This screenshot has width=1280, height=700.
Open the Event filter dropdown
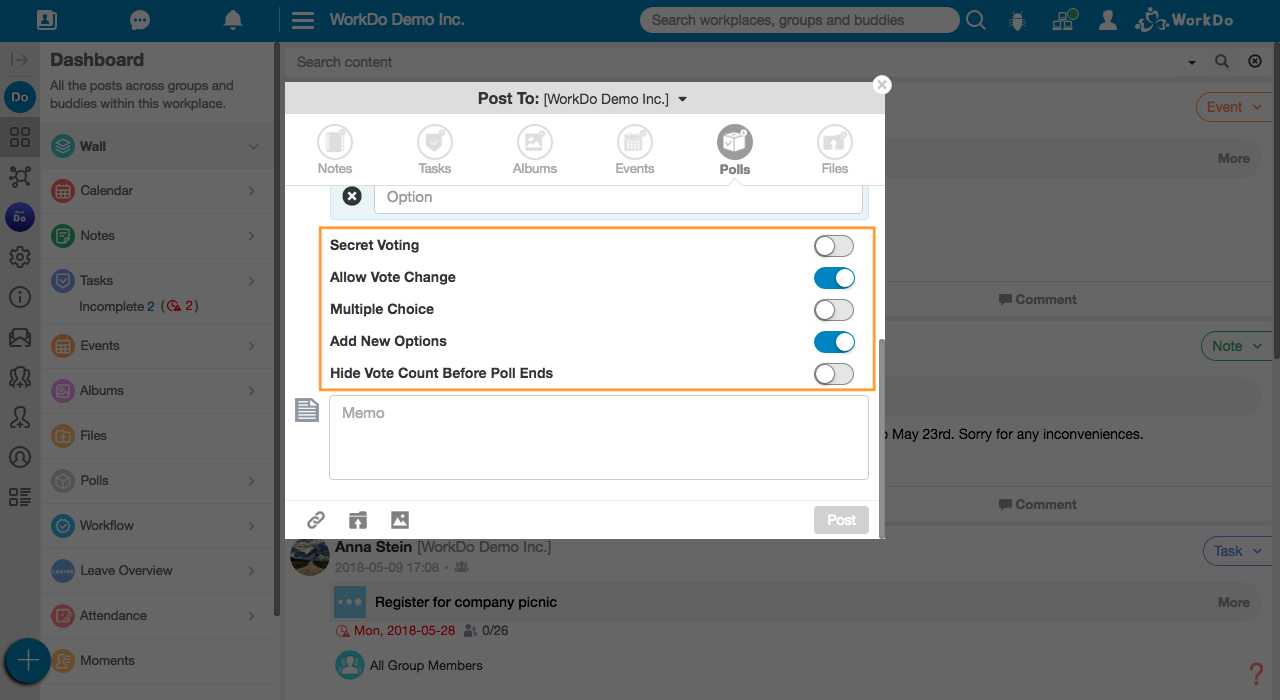pos(1232,107)
